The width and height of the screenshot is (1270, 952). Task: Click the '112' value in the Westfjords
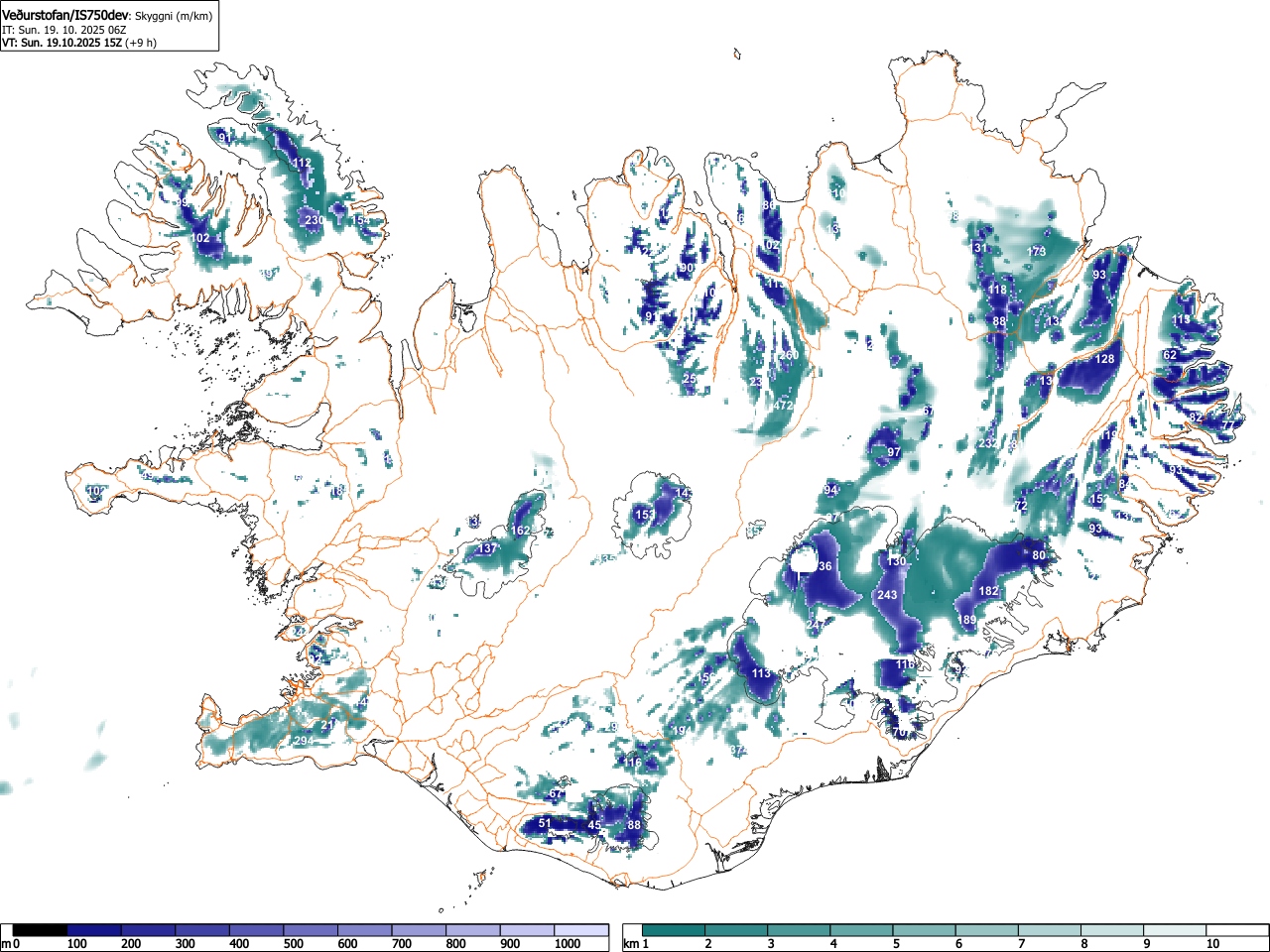[302, 163]
